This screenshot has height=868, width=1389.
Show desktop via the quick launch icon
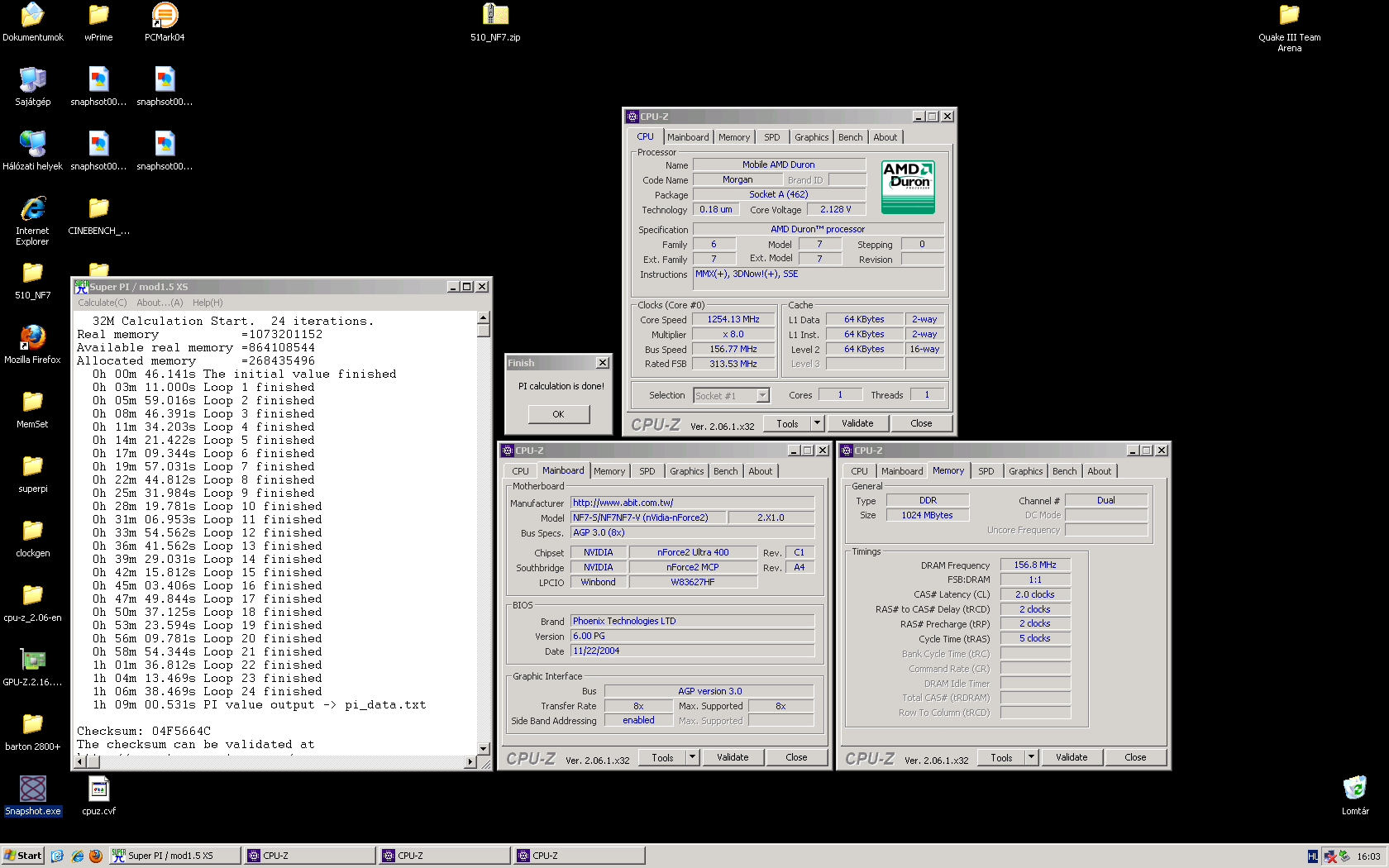[x=57, y=856]
